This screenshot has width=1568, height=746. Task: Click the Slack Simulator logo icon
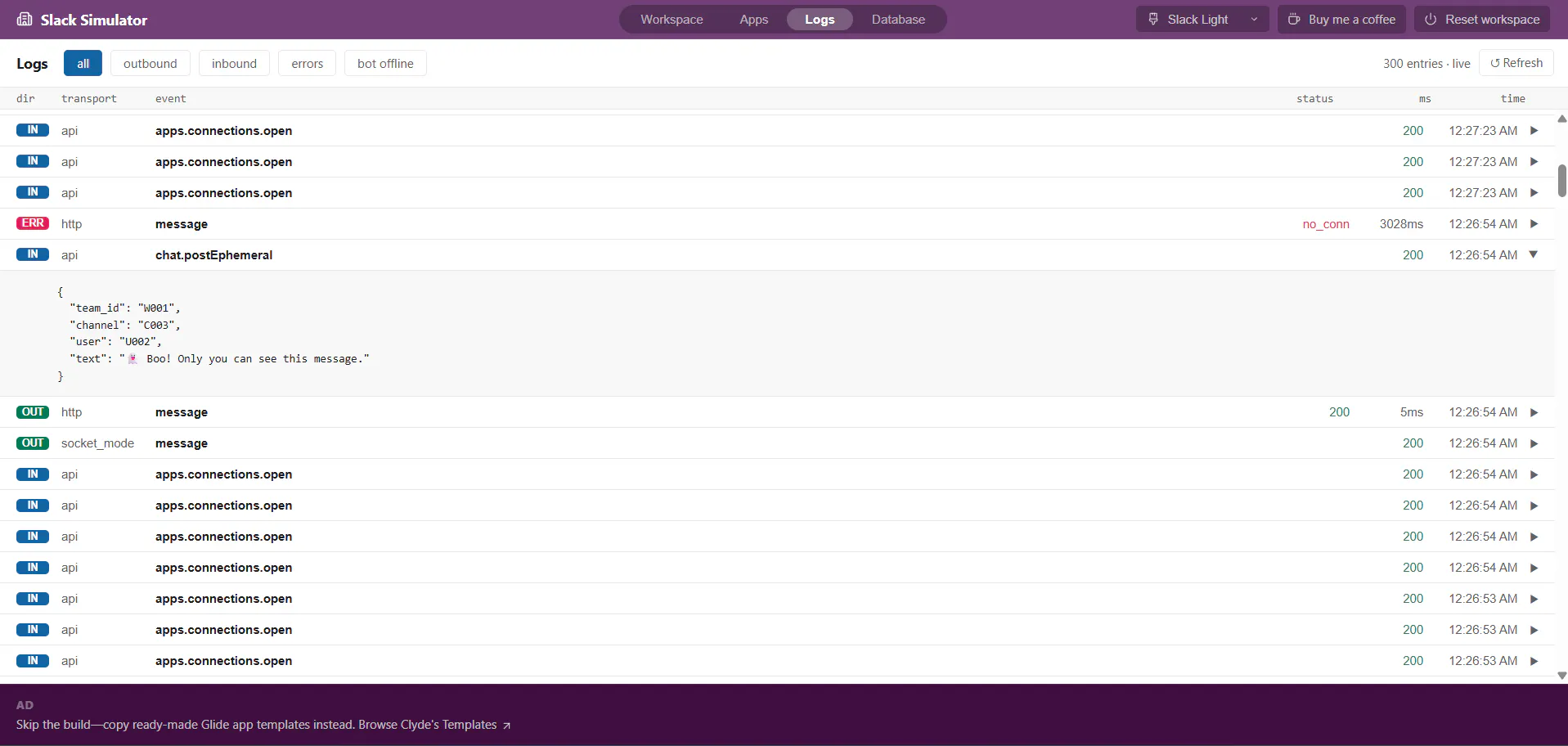click(25, 20)
